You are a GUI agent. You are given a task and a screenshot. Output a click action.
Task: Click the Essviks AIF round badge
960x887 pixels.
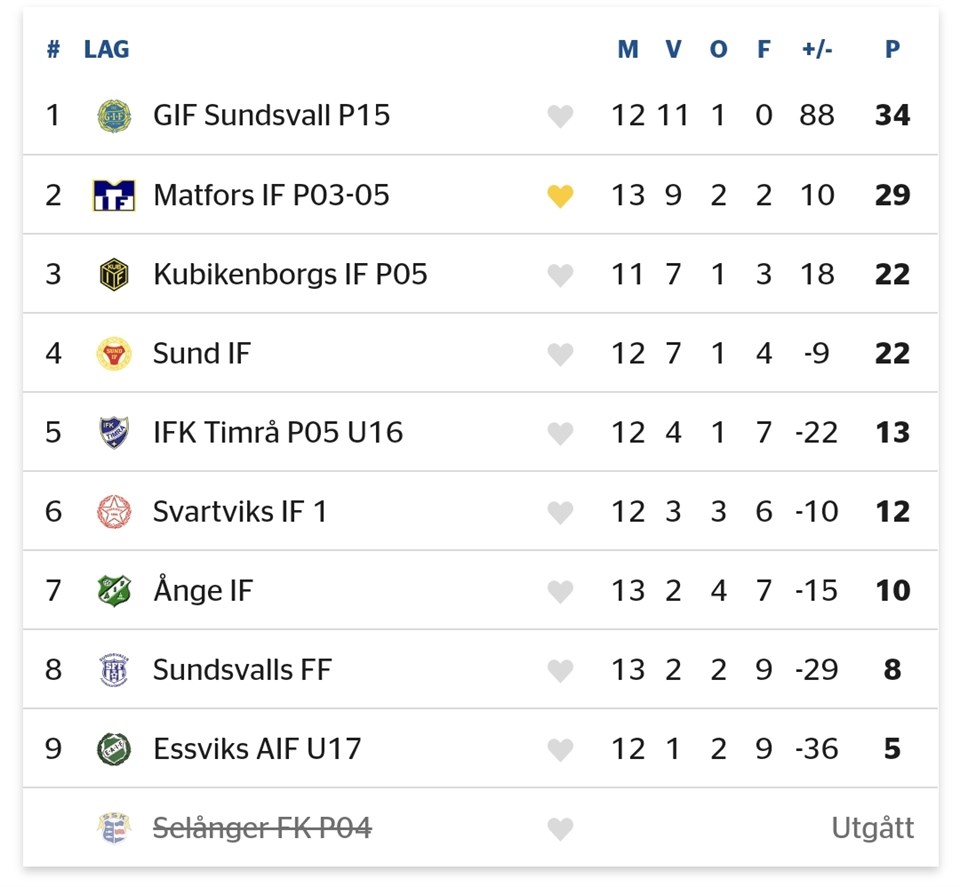113,748
